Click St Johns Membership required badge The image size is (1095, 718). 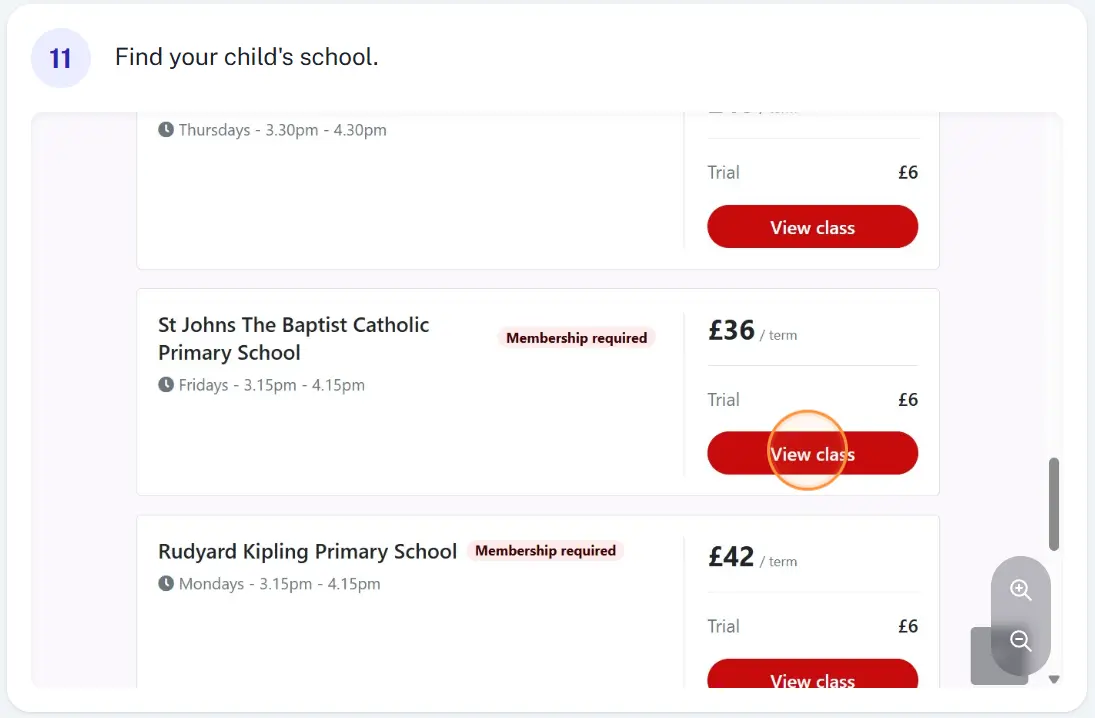click(x=576, y=338)
